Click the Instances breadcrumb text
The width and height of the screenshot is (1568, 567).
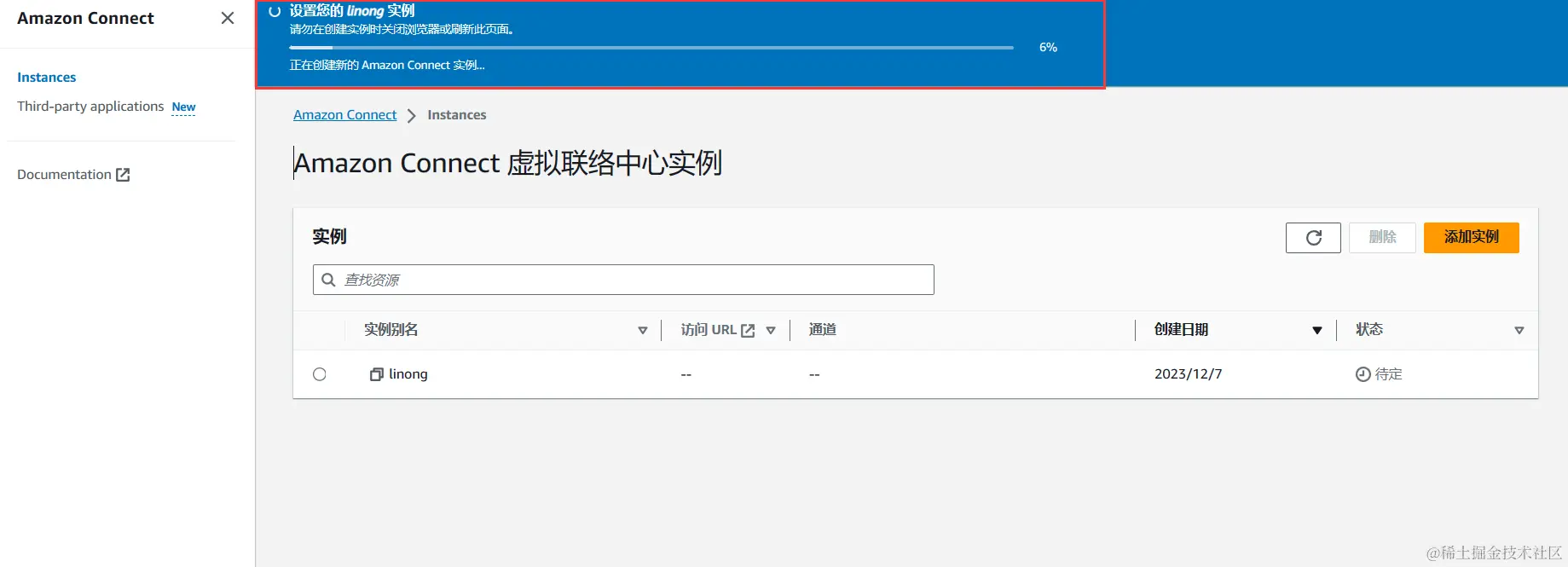tap(457, 115)
